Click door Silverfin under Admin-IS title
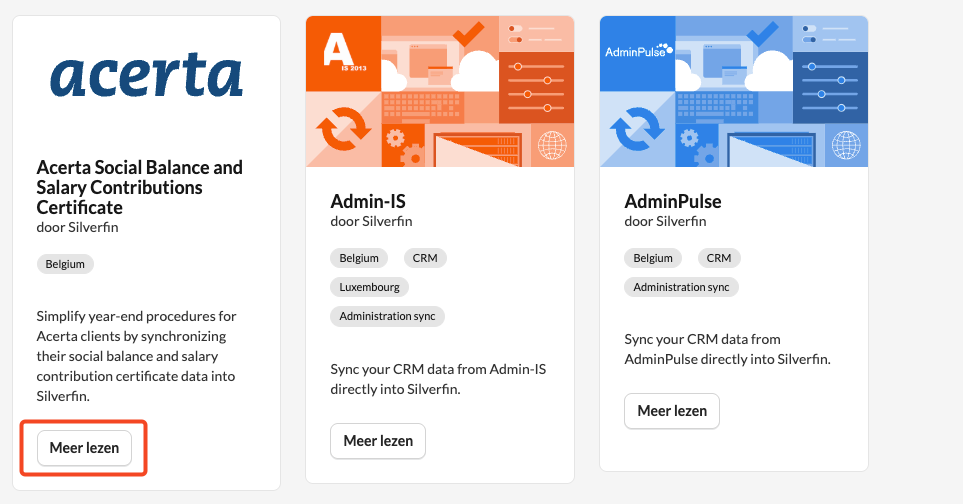The height and width of the screenshot is (504, 963). [371, 221]
